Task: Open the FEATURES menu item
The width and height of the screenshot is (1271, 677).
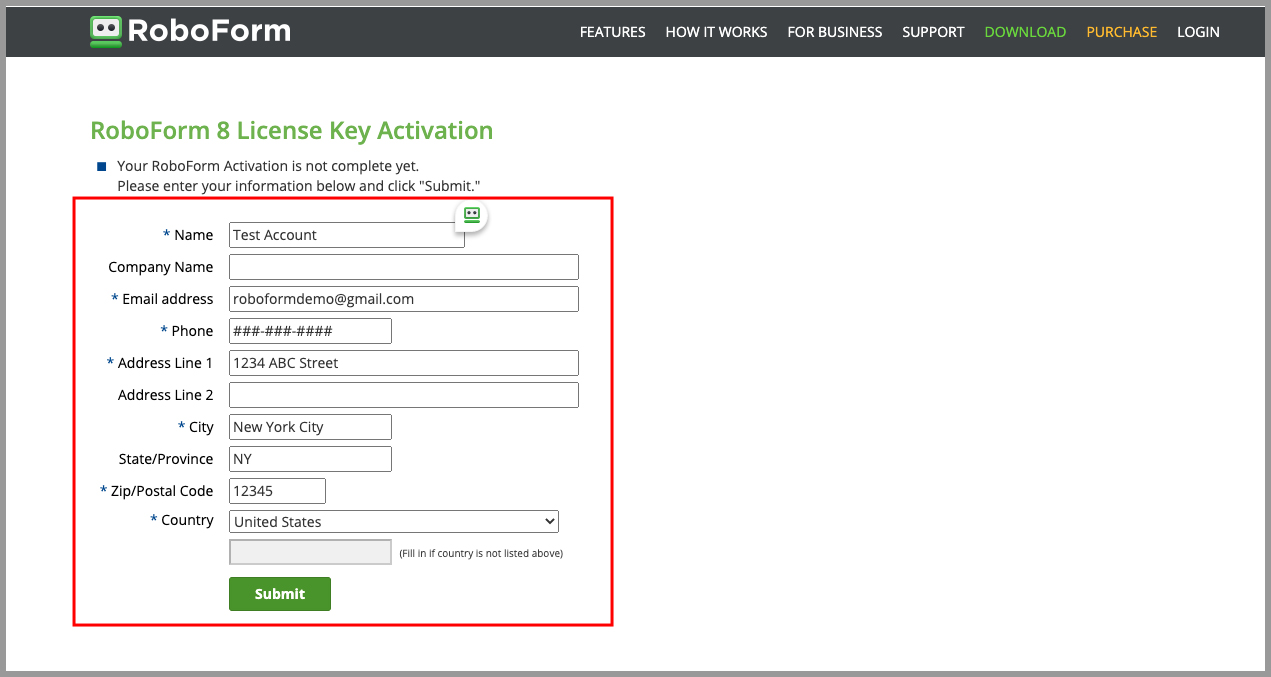Action: [x=612, y=32]
